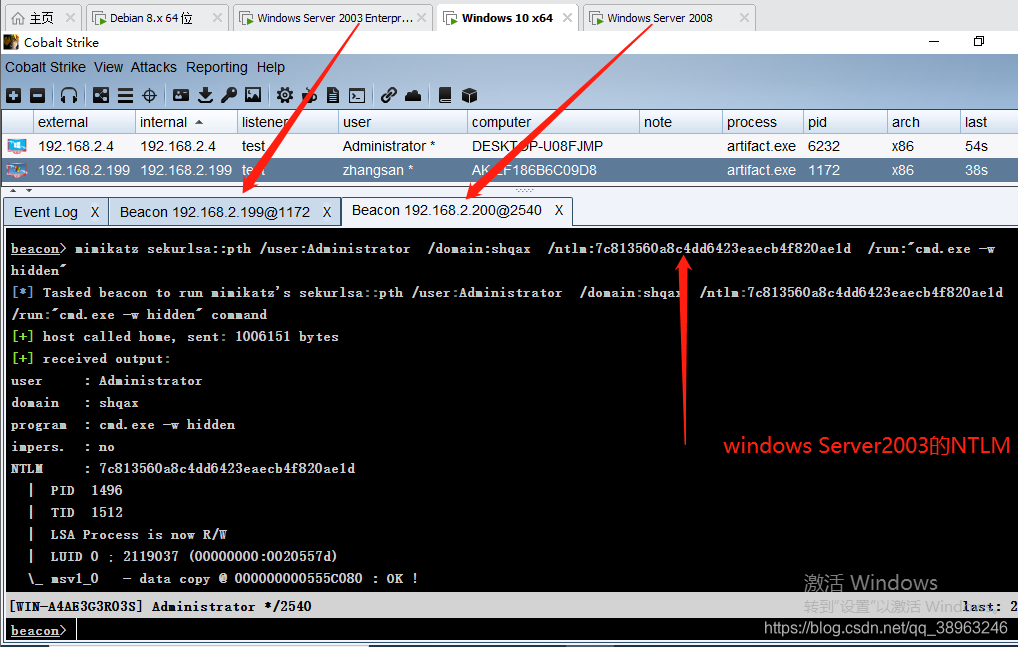
Task: Sort by the arch column header
Action: [x=924, y=122]
